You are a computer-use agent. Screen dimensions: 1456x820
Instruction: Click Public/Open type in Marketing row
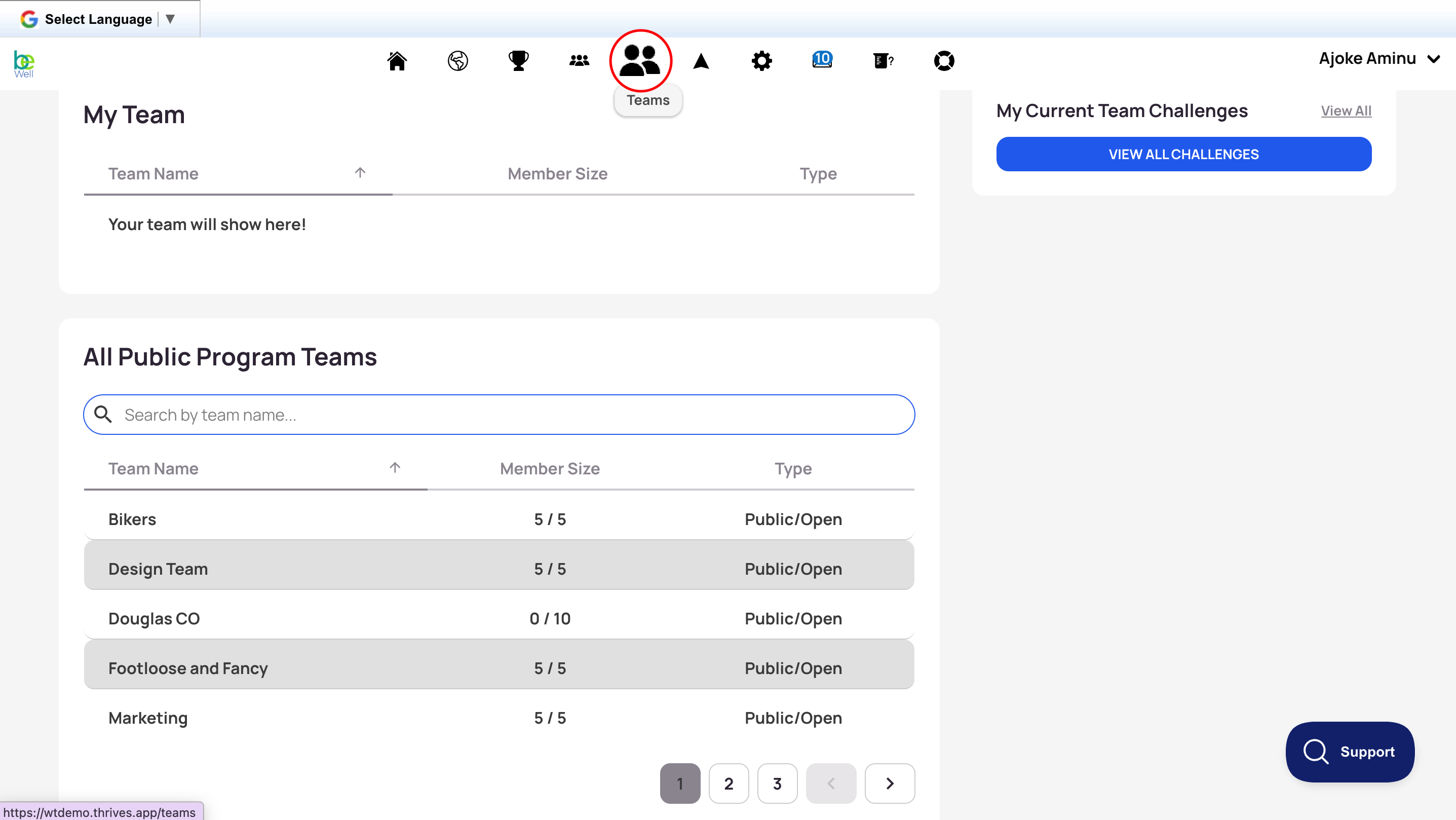[793, 718]
